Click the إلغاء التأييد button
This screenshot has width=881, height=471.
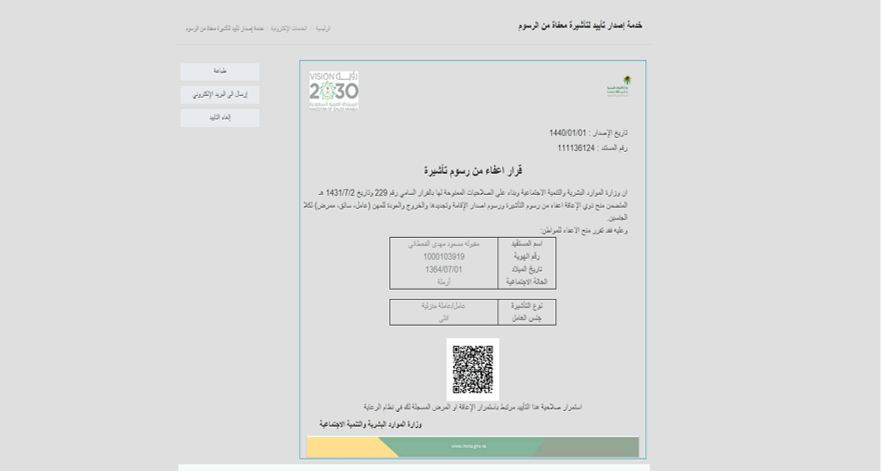tap(220, 117)
